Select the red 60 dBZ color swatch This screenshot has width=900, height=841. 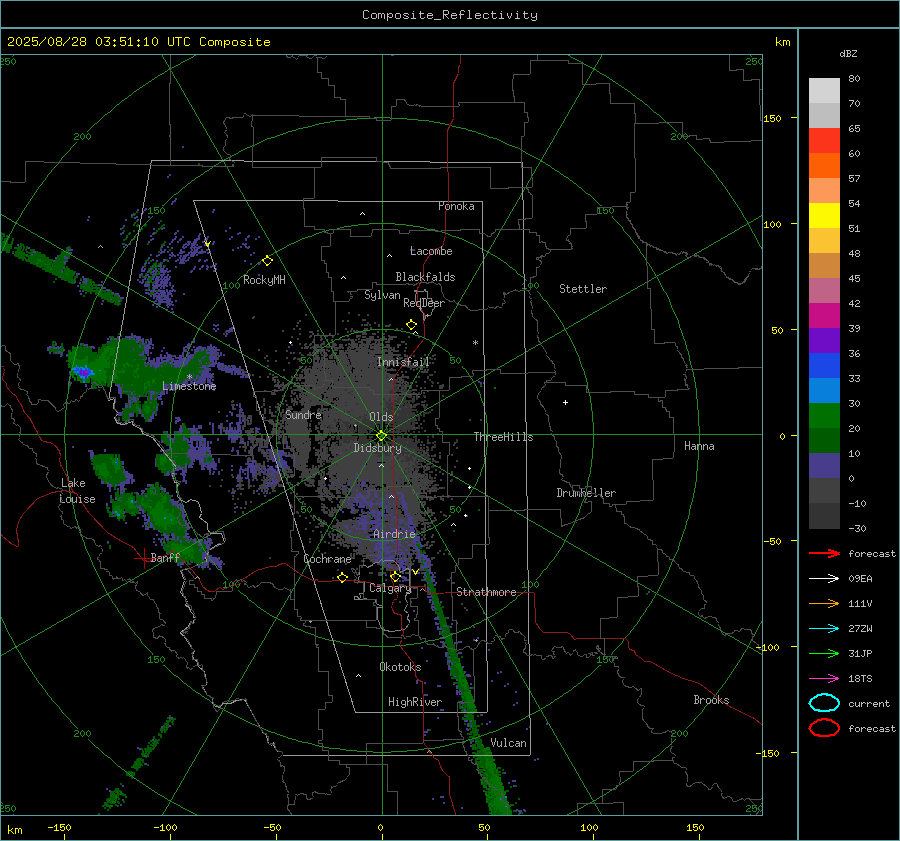(x=824, y=141)
